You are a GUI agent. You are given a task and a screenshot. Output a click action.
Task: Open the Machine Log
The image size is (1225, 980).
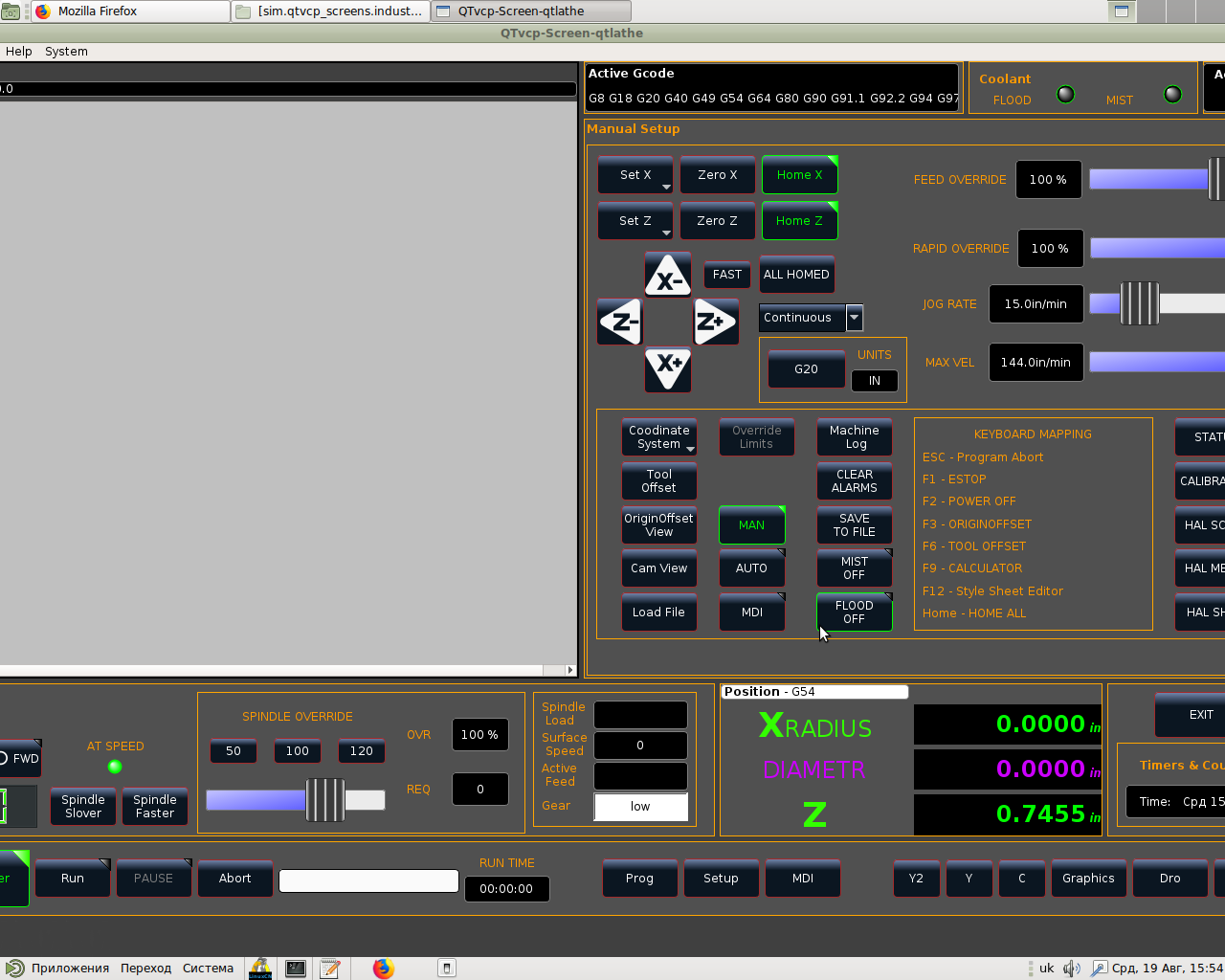pyautogui.click(x=855, y=437)
